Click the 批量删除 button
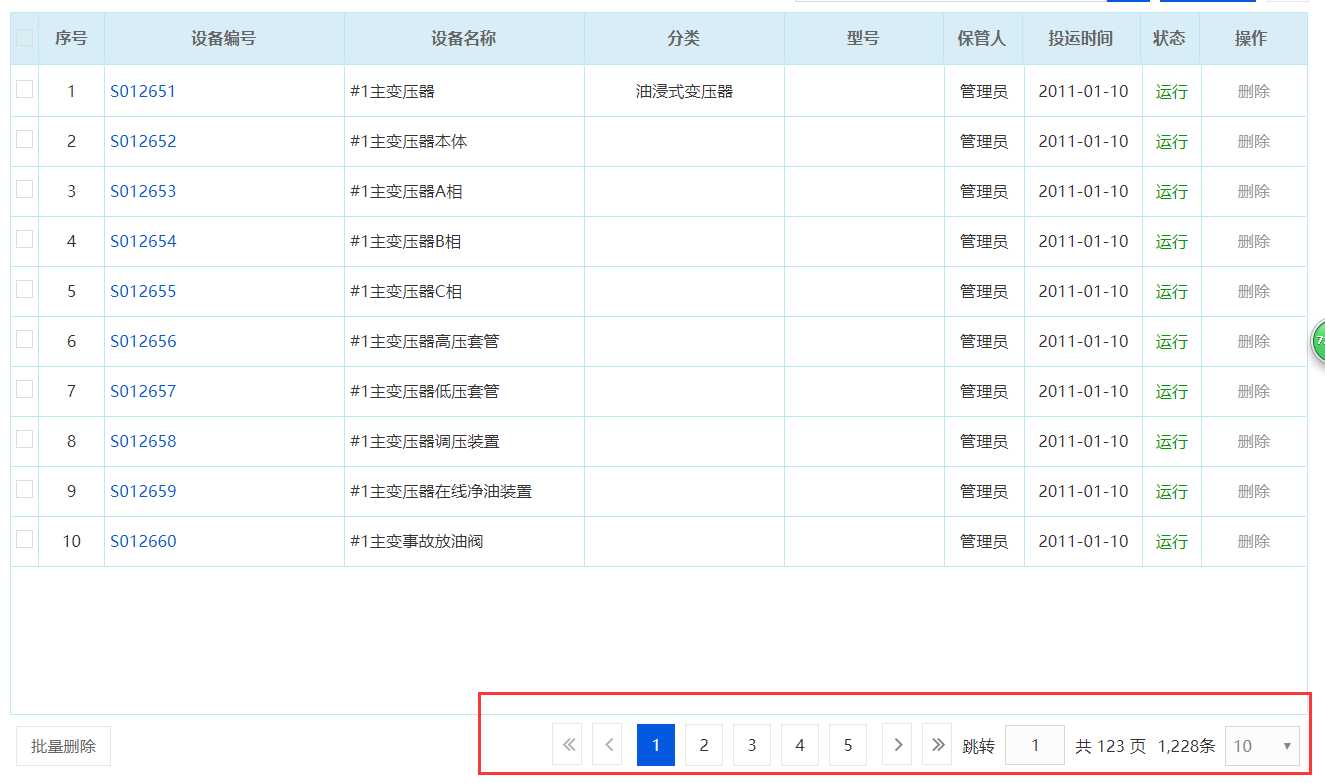The image size is (1325, 783). tap(64, 746)
